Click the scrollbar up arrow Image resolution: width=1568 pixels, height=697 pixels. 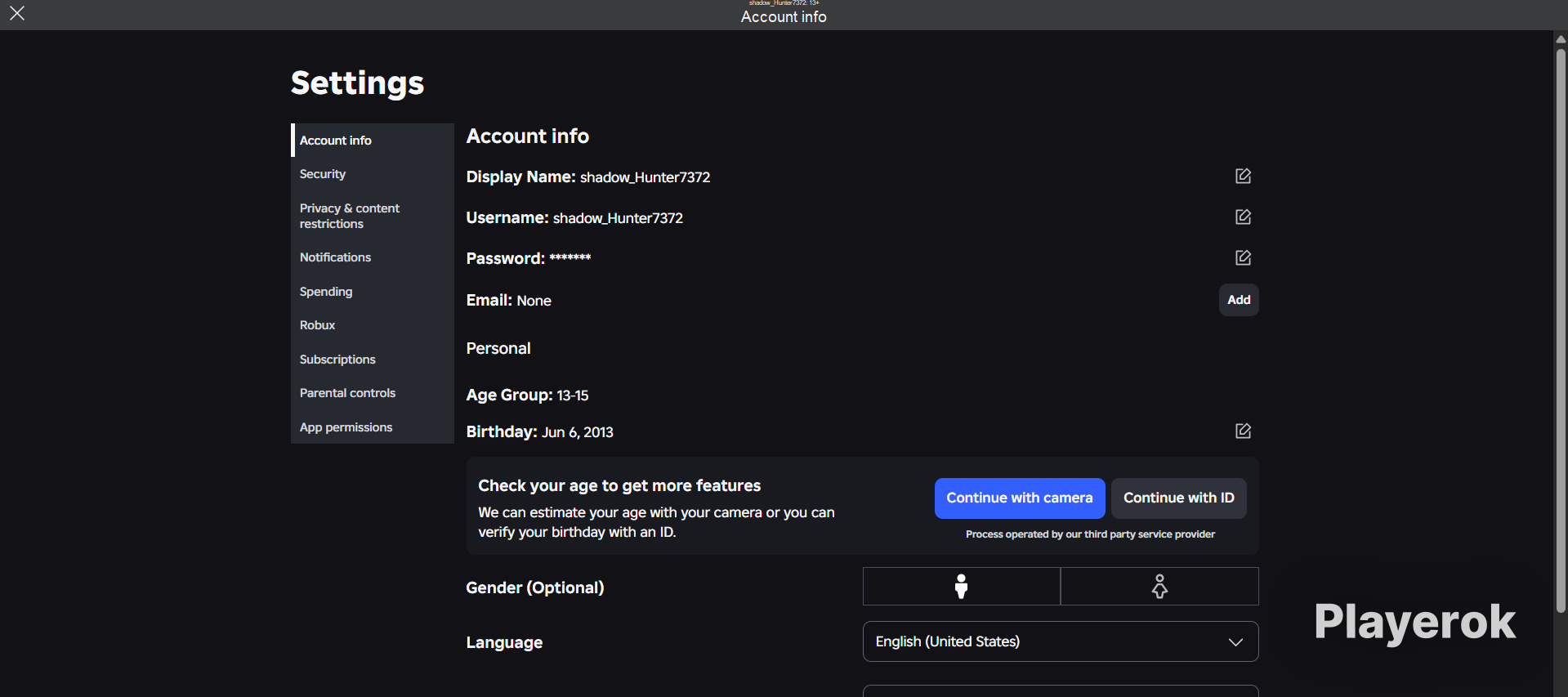pyautogui.click(x=1561, y=38)
